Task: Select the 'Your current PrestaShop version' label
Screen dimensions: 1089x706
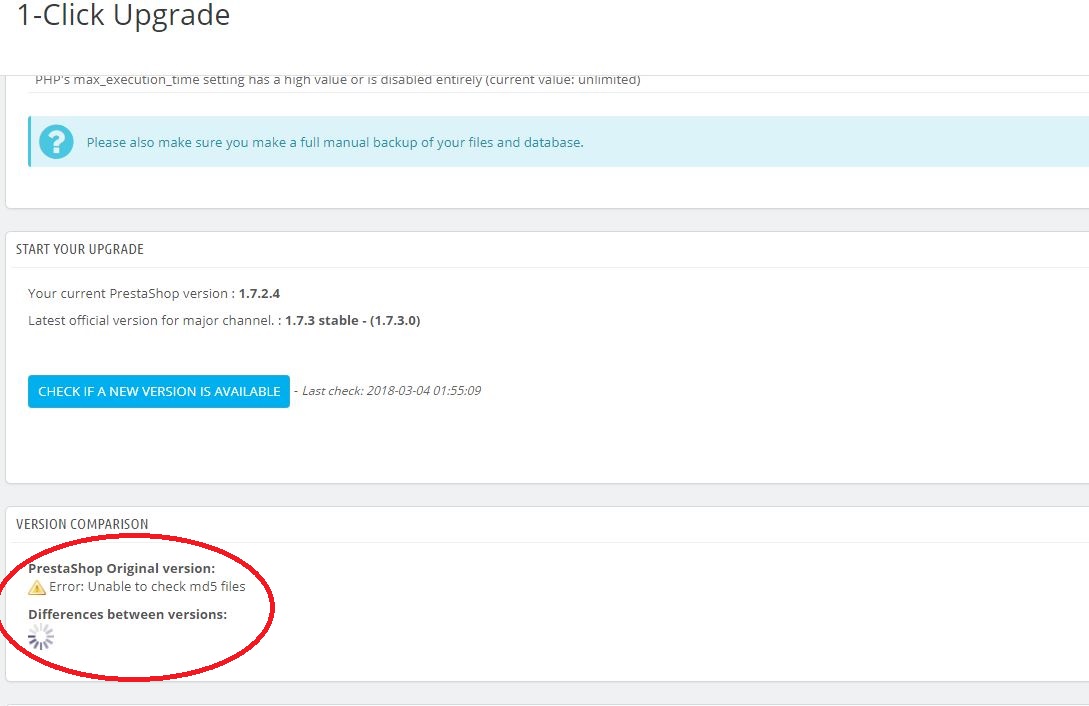Action: coord(128,294)
